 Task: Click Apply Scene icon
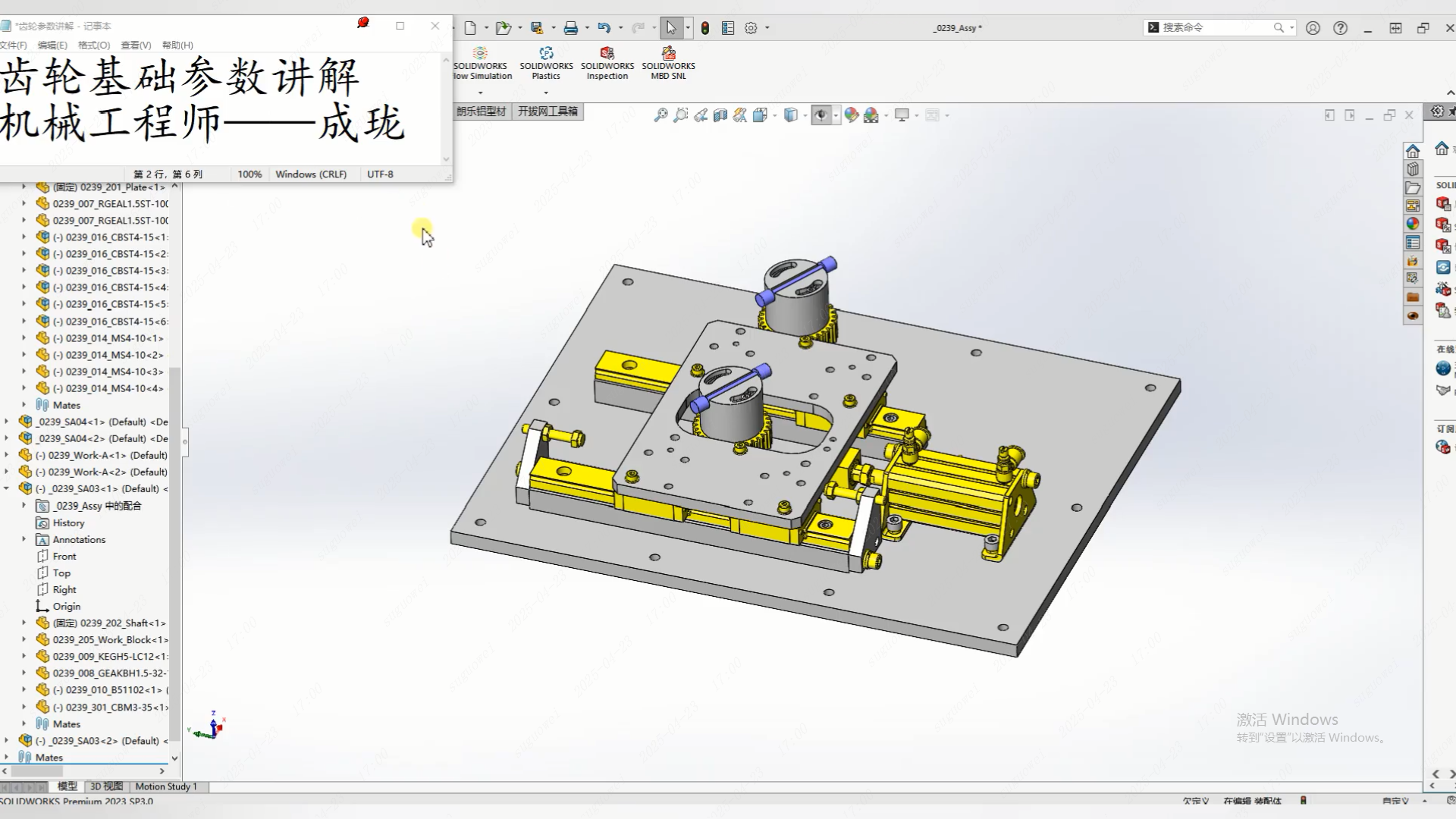point(871,115)
